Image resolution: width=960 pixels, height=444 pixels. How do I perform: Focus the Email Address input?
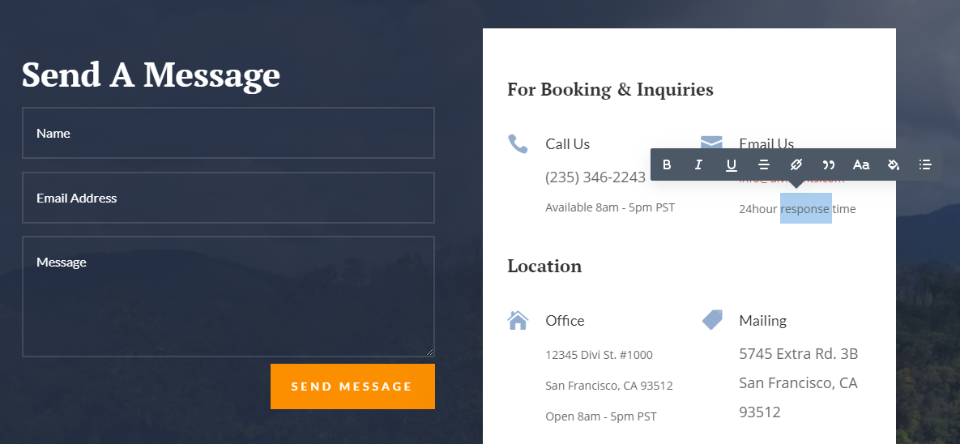click(x=228, y=198)
